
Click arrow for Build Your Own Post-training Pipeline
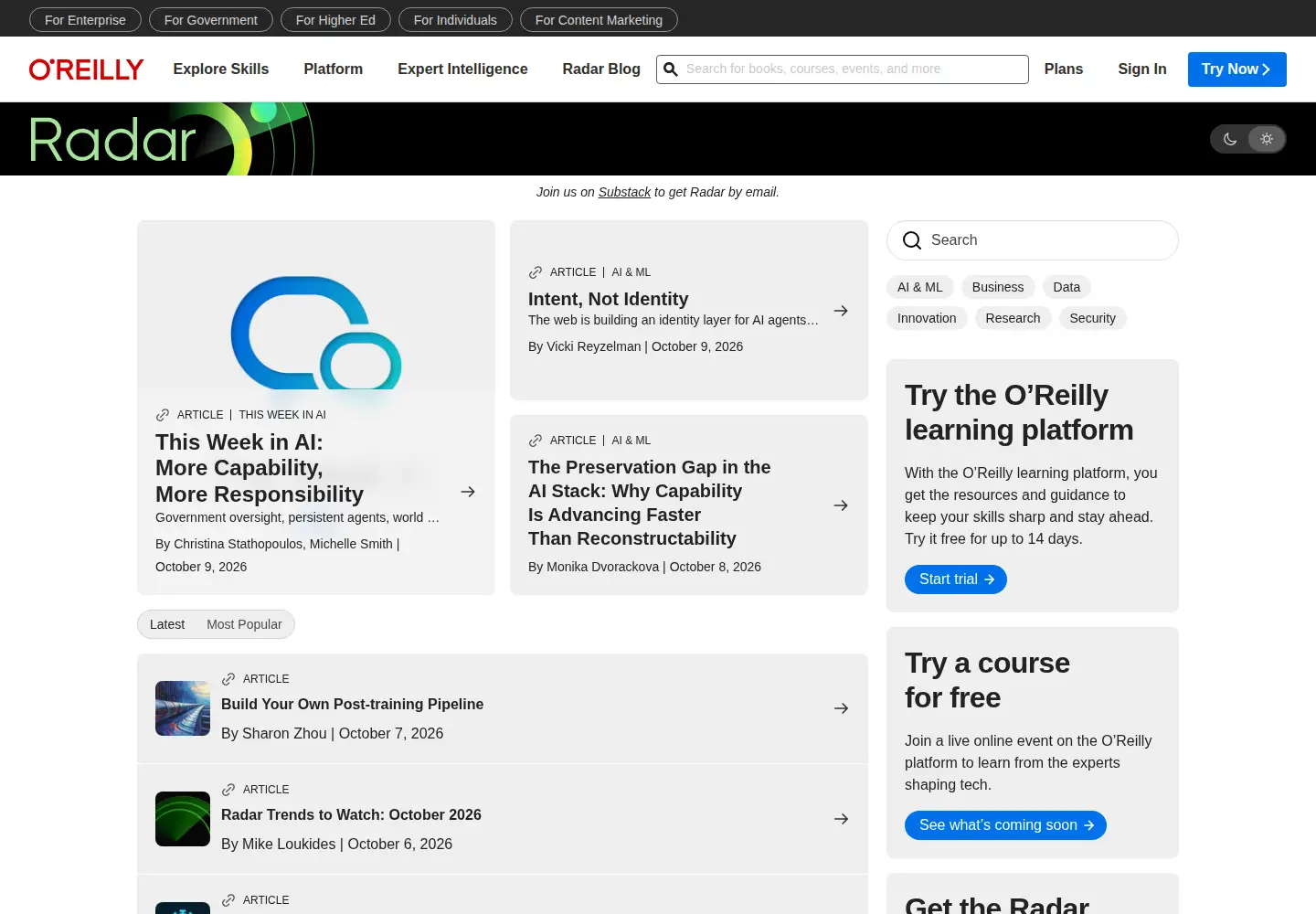(842, 708)
